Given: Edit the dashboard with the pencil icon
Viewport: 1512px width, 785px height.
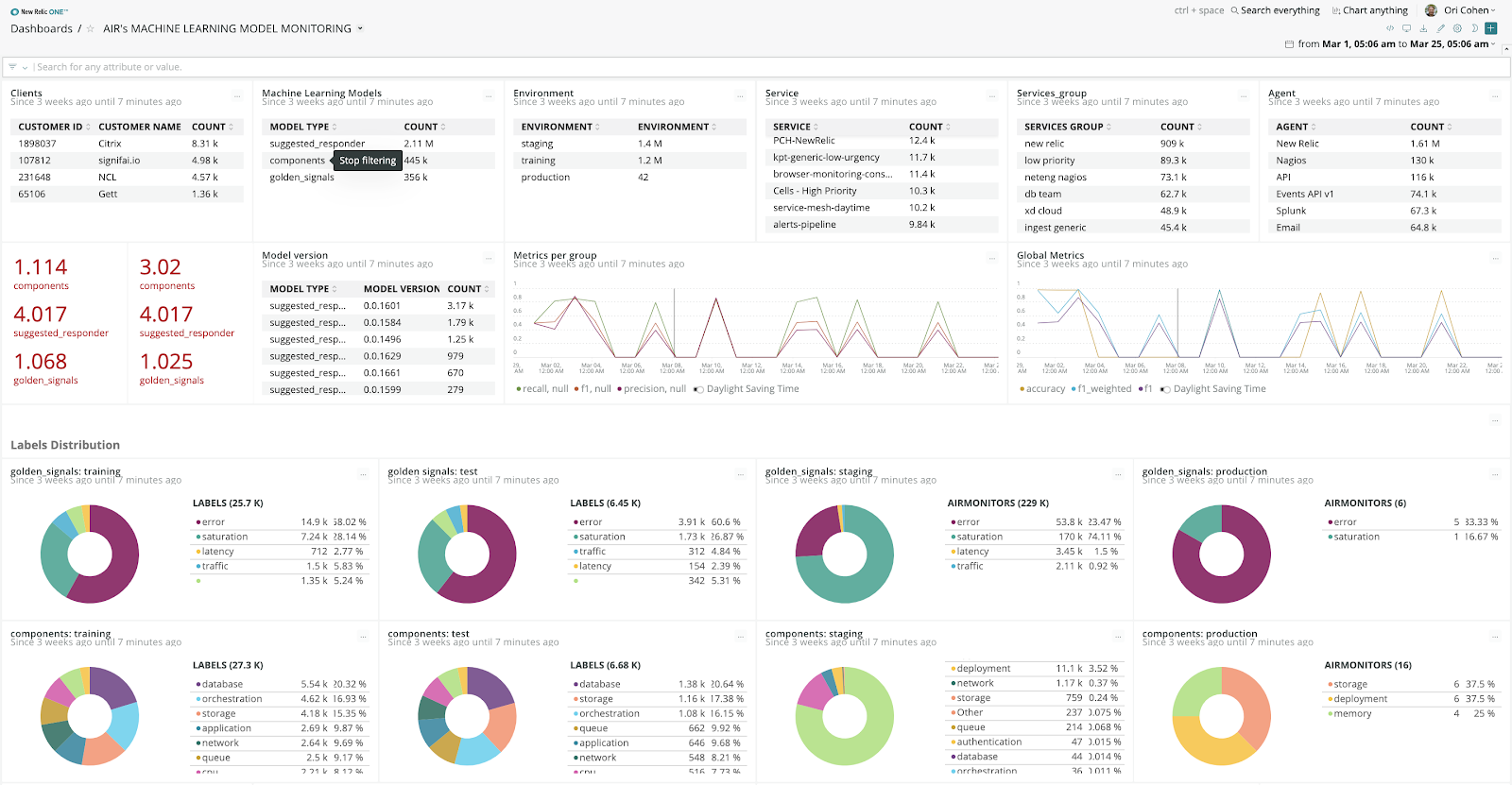Looking at the screenshot, I should (1440, 28).
